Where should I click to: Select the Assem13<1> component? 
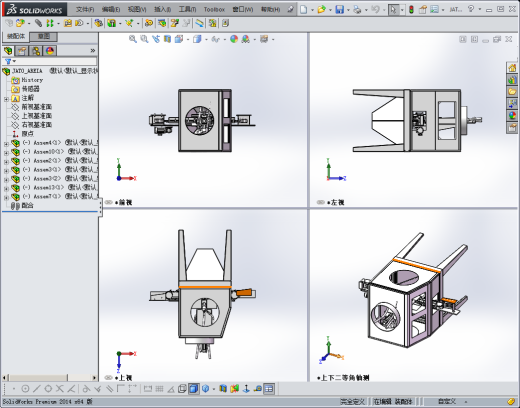pos(54,188)
